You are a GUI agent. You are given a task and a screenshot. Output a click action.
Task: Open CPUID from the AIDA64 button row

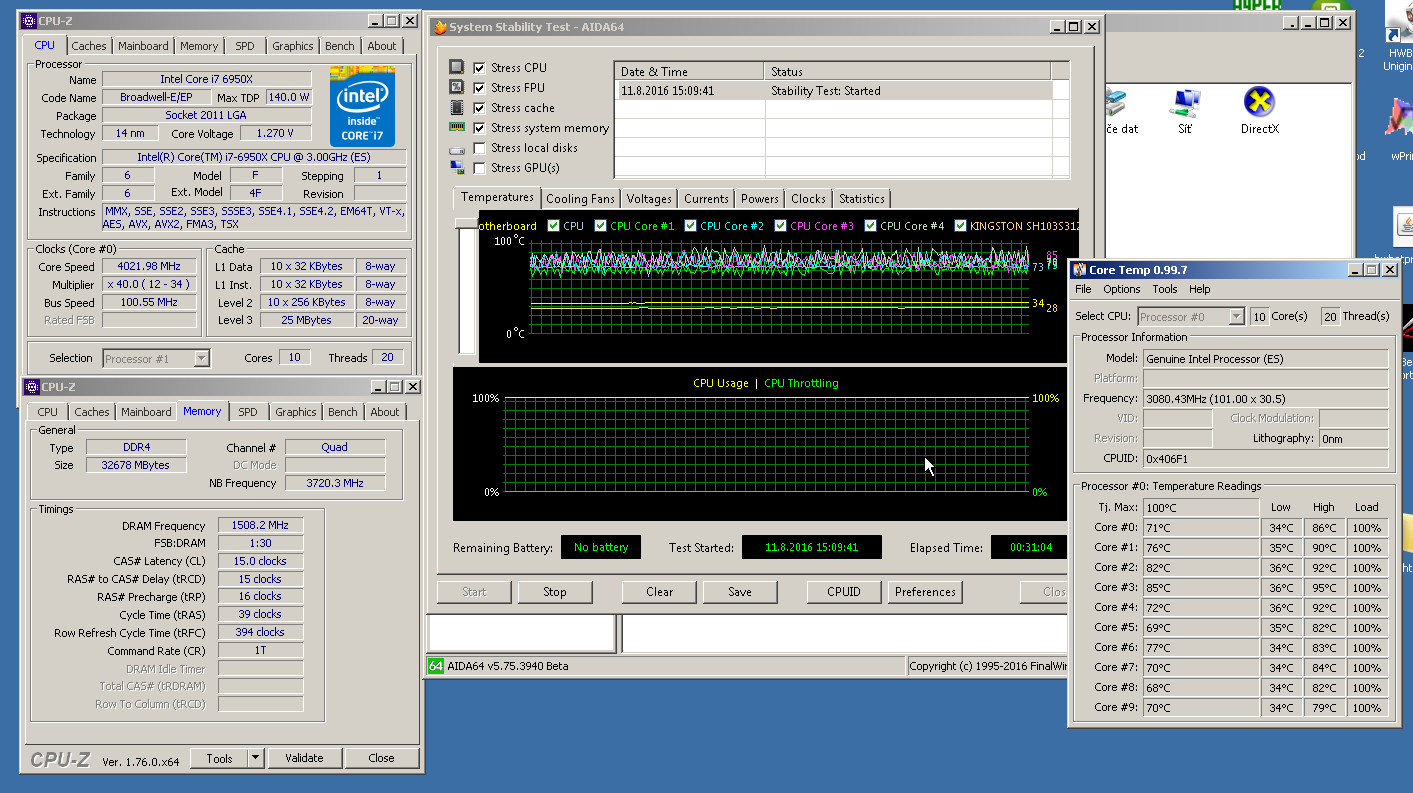click(844, 592)
